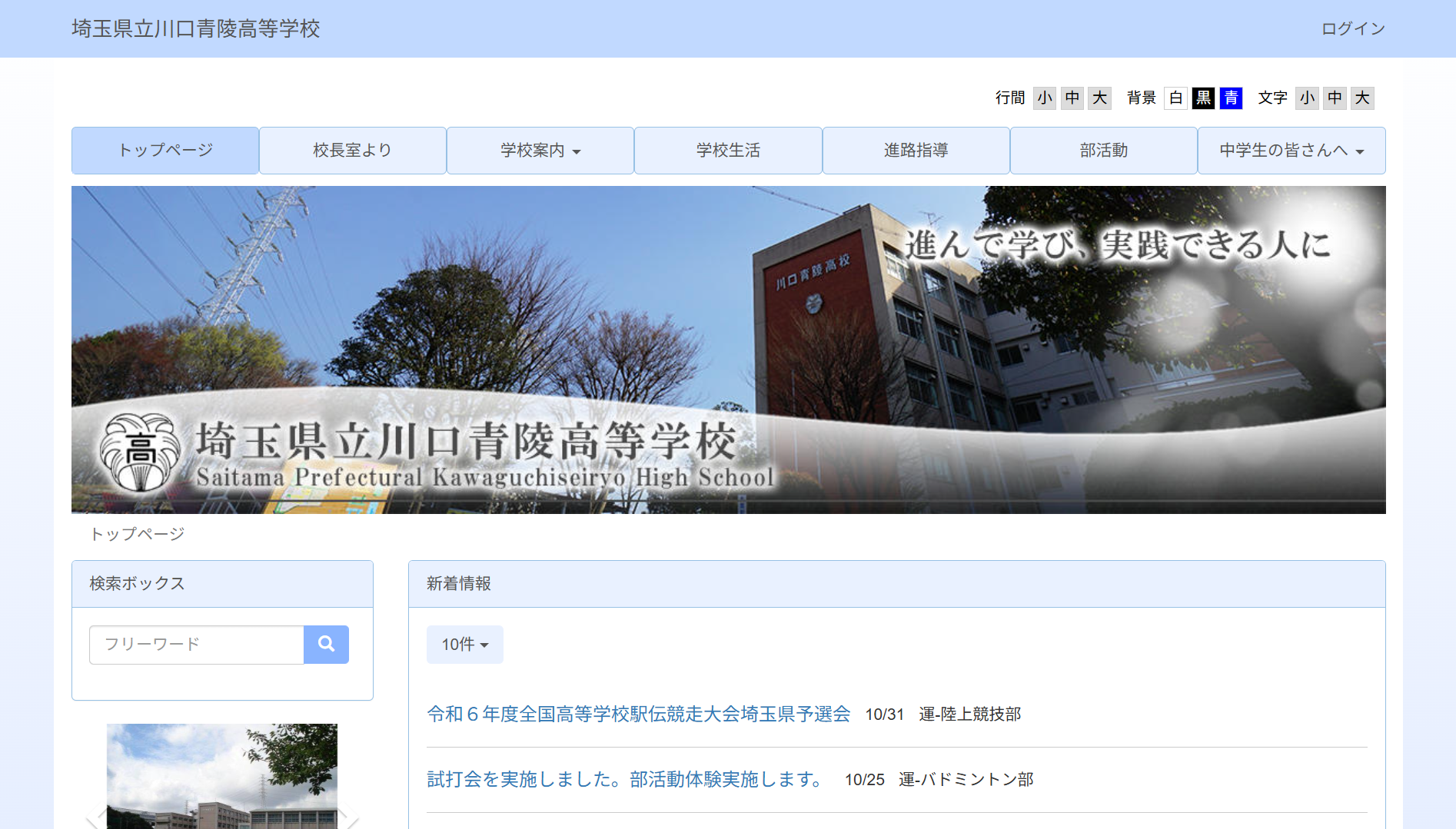1456x829 pixels.
Task: Open the 学校生活 menu item
Action: point(728,151)
